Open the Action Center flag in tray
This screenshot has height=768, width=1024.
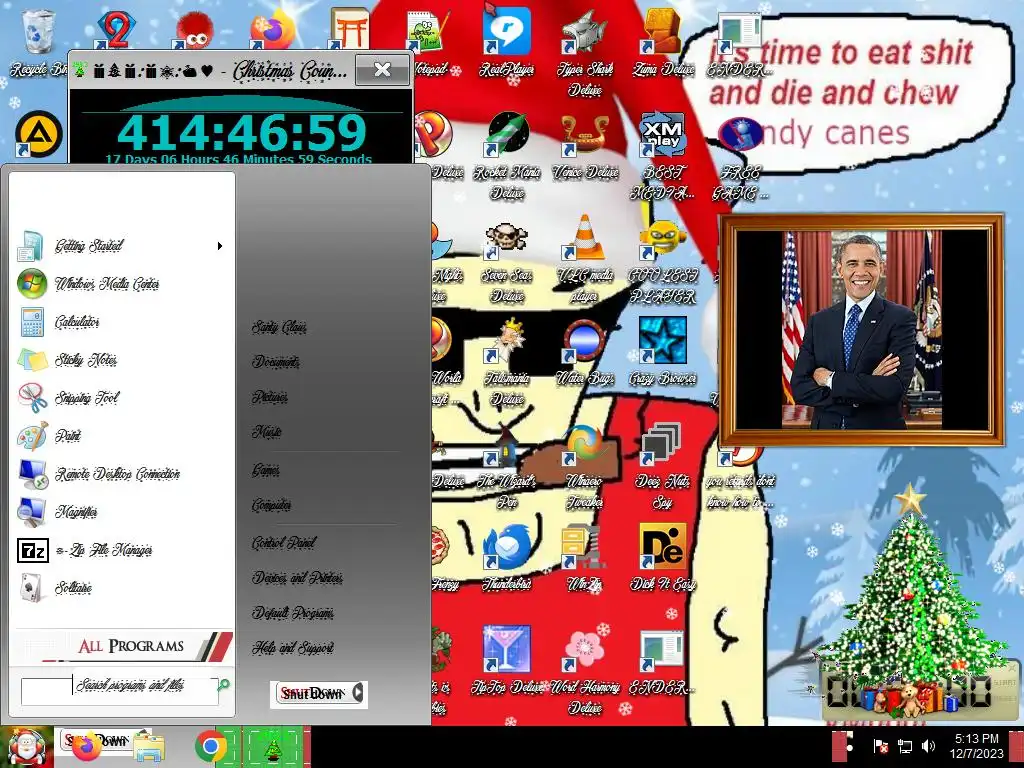pyautogui.click(x=880, y=746)
